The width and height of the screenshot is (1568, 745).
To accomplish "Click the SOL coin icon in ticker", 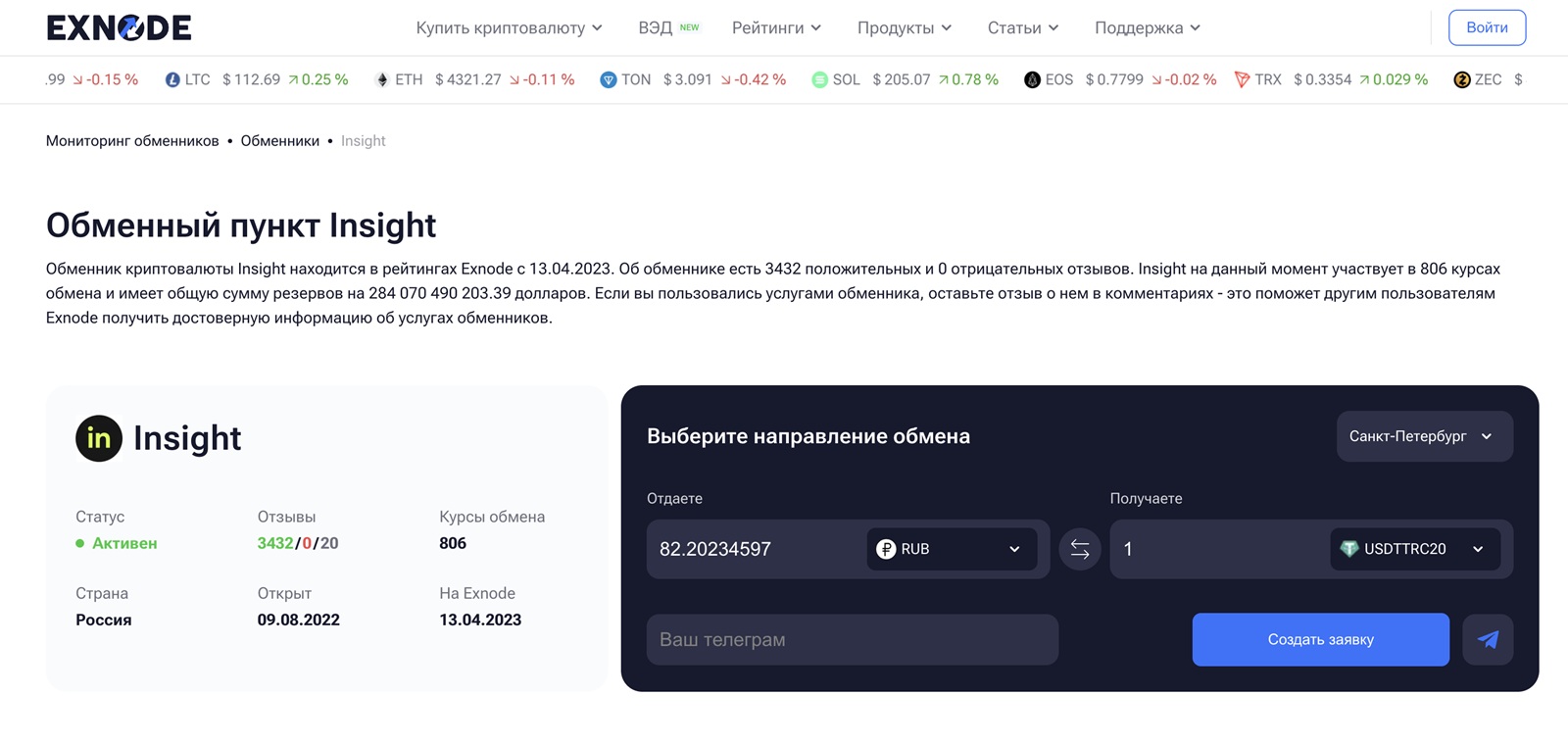I will [819, 79].
